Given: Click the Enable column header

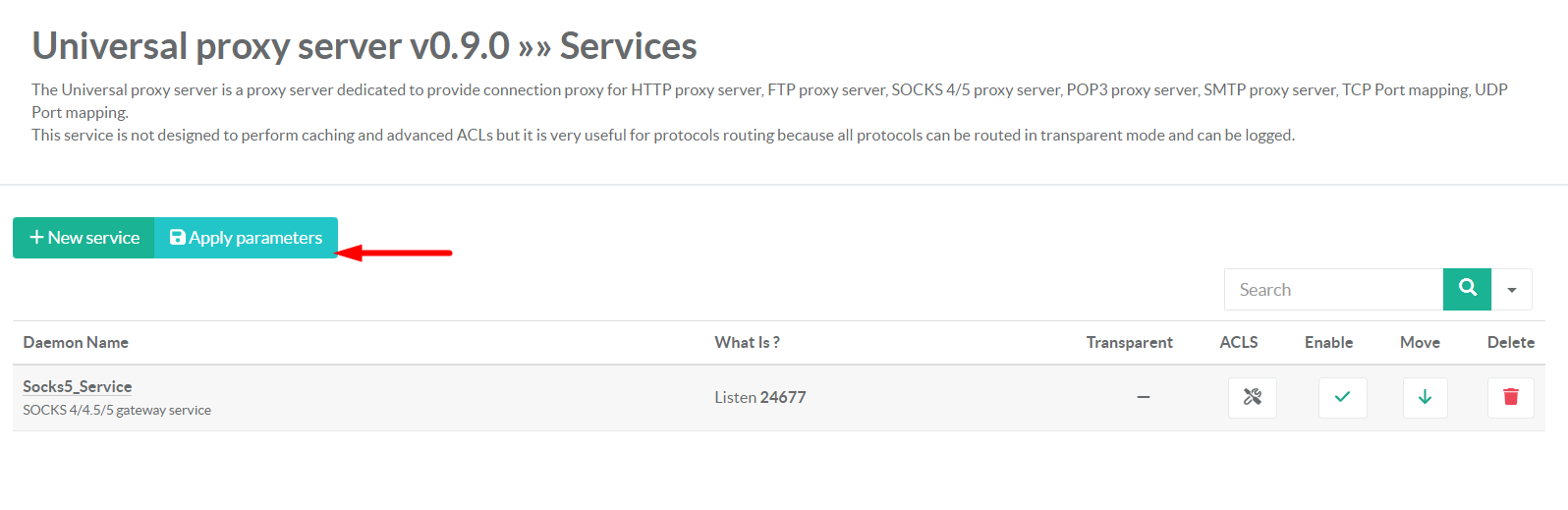Looking at the screenshot, I should click(1328, 342).
